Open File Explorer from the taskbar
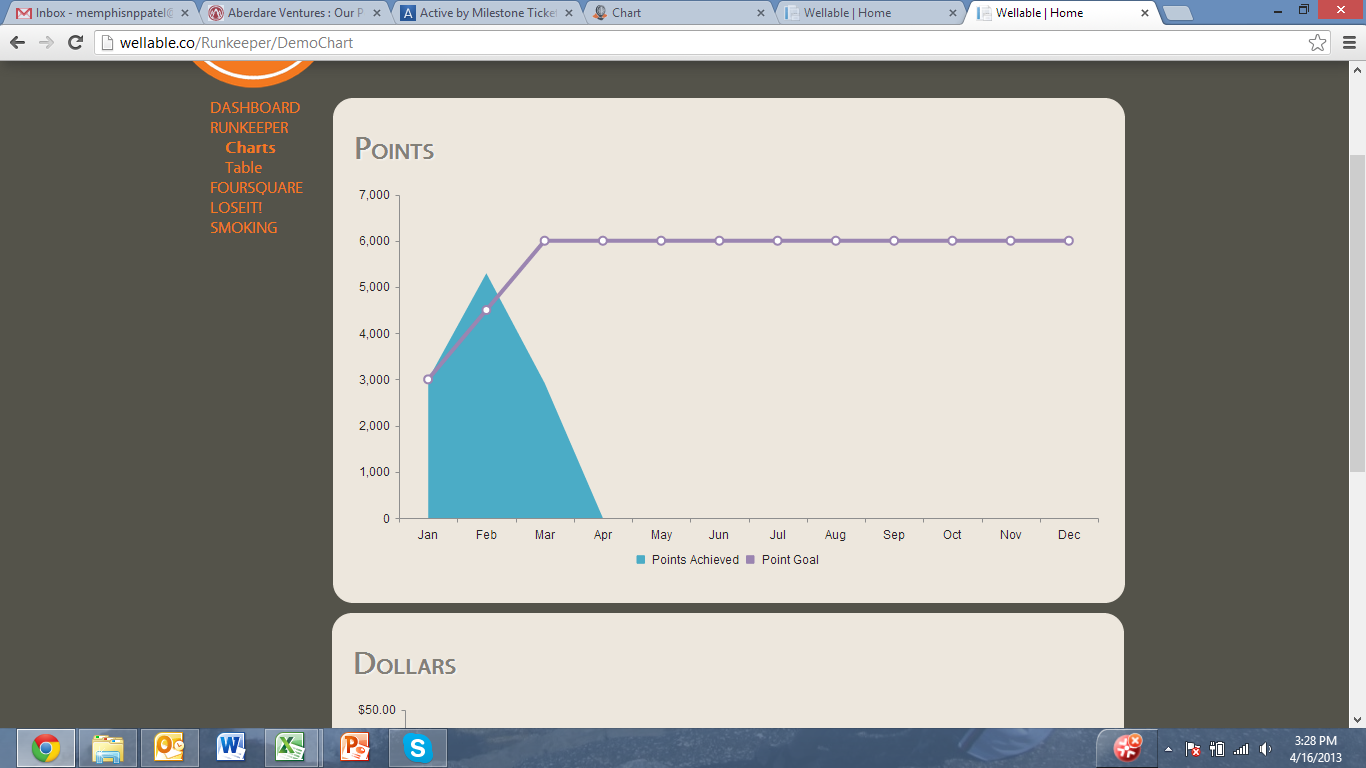The width and height of the screenshot is (1366, 768). 108,748
